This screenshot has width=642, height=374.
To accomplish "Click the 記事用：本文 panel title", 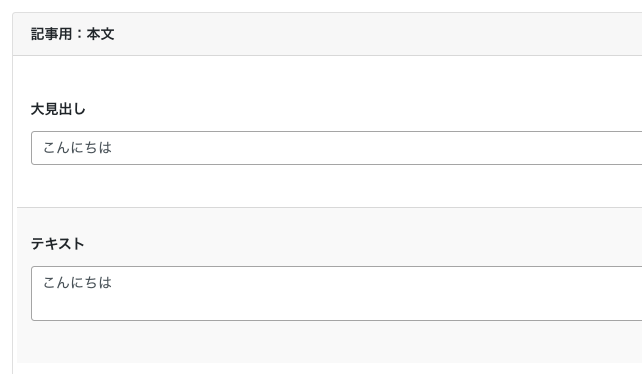I will [x=72, y=34].
